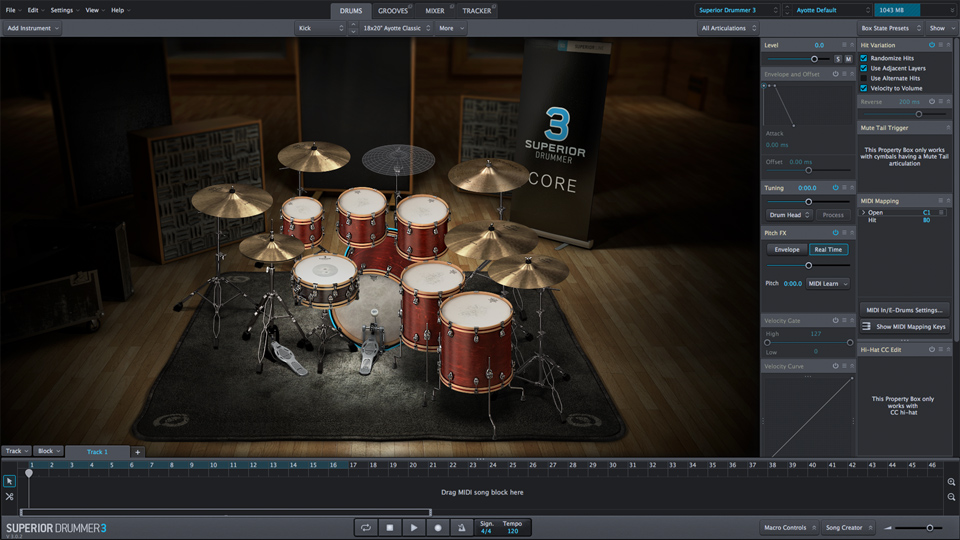Image resolution: width=960 pixels, height=540 pixels.
Task: Open the All Articulations dropdown
Action: coord(729,28)
